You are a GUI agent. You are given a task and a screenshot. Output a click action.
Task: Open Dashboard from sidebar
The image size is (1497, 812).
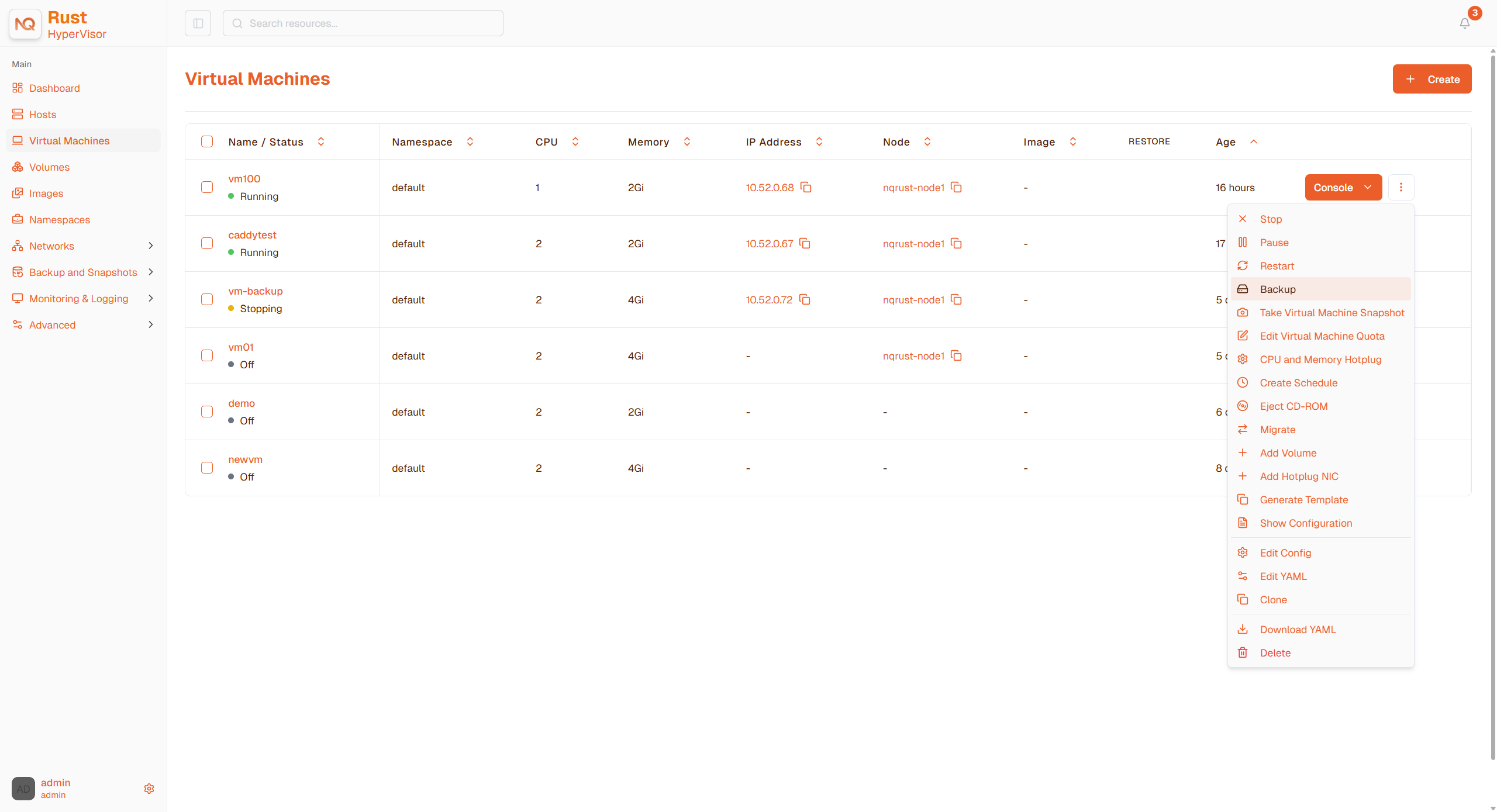[x=83, y=88]
